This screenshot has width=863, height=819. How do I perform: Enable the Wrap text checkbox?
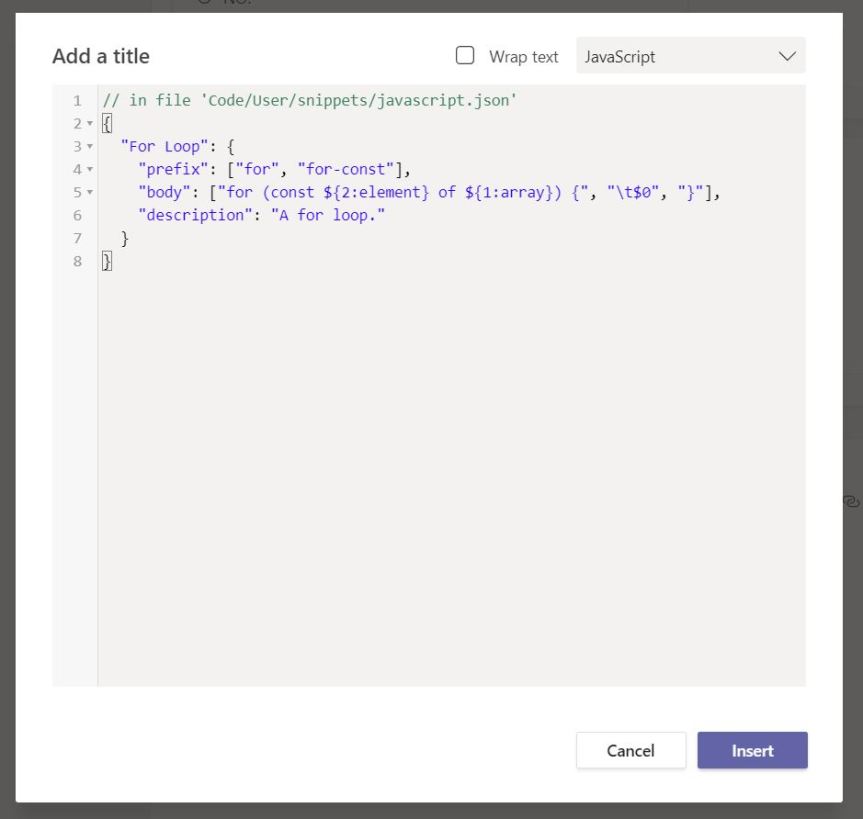465,56
